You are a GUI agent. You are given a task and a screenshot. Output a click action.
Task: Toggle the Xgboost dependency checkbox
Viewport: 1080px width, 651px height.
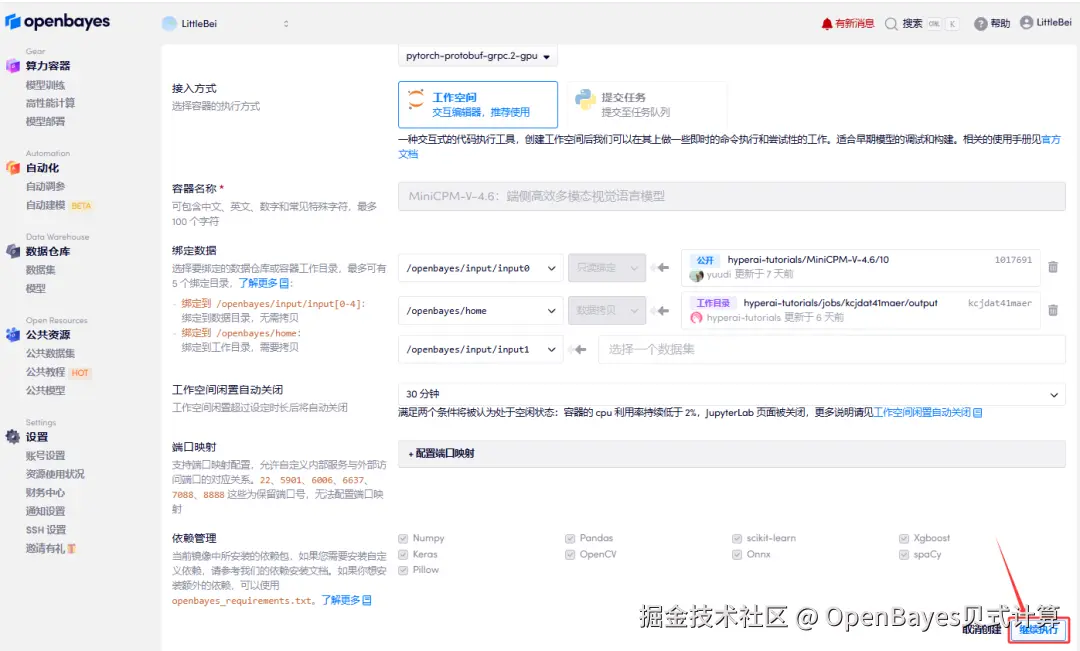point(904,538)
